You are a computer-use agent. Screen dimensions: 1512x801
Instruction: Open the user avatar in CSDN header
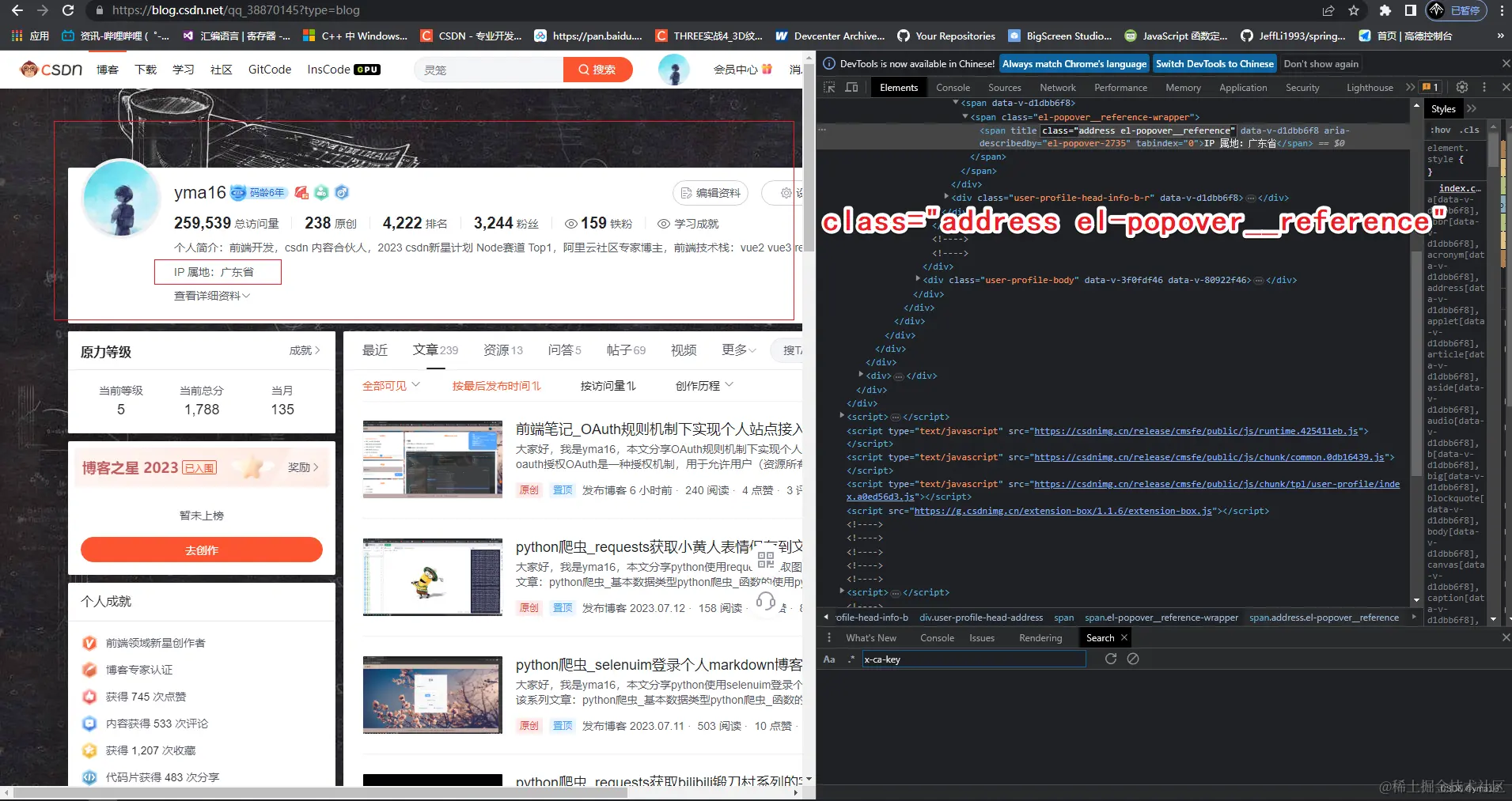[674, 70]
